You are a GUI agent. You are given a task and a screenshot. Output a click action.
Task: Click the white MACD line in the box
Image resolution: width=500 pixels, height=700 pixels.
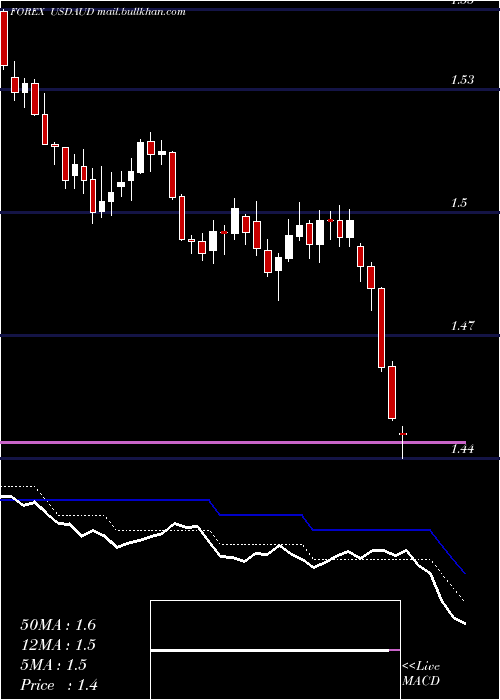tap(270, 650)
